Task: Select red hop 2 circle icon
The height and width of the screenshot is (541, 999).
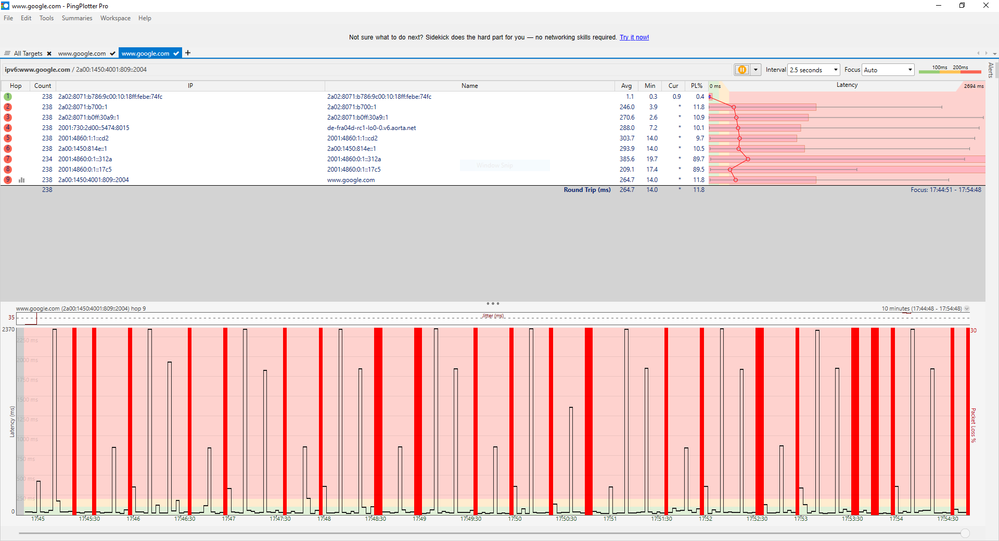Action: (x=8, y=106)
